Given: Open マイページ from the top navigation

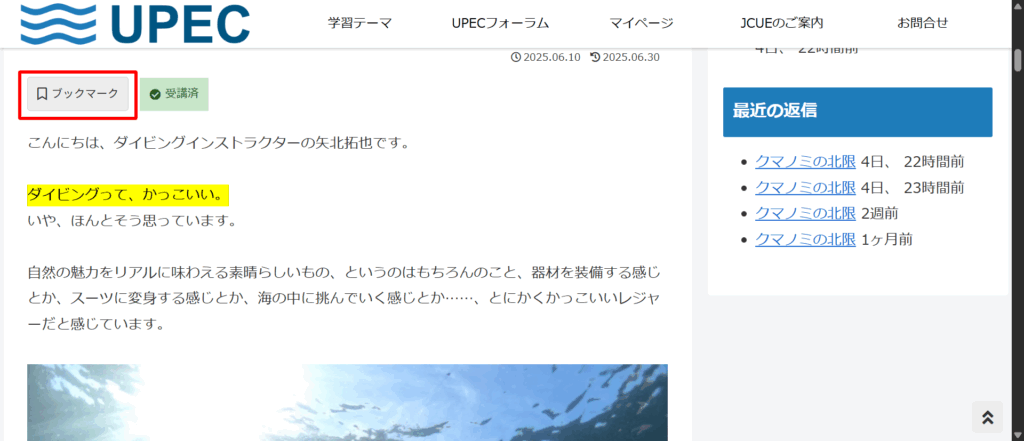Looking at the screenshot, I should pyautogui.click(x=641, y=24).
